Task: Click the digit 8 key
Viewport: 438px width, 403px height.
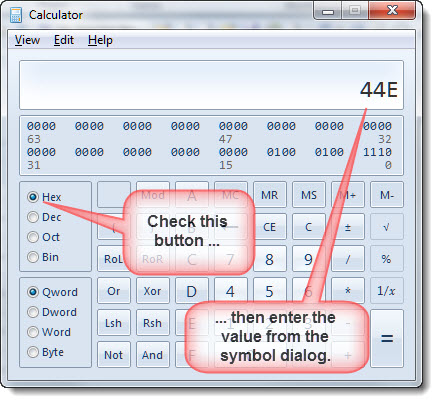Action: click(269, 259)
